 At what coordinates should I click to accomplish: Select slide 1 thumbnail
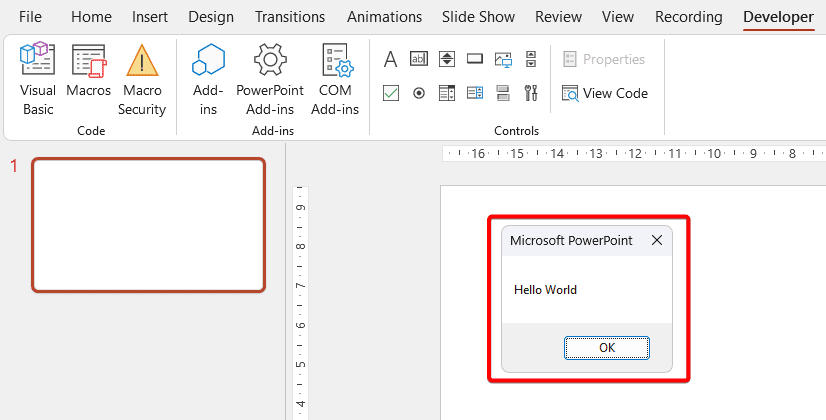[149, 225]
